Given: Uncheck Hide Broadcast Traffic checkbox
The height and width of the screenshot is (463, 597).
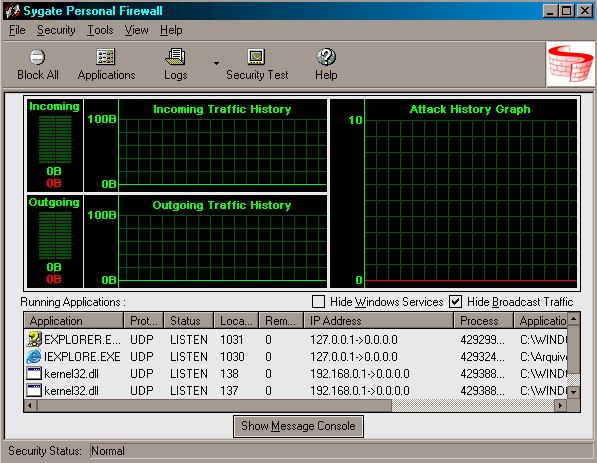Looking at the screenshot, I should coord(455,302).
